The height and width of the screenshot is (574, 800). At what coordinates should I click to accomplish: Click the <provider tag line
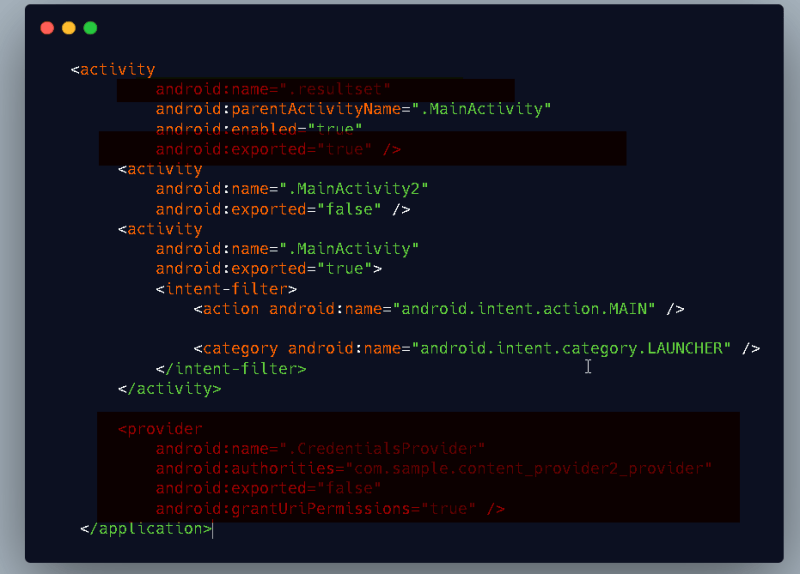pos(160,429)
